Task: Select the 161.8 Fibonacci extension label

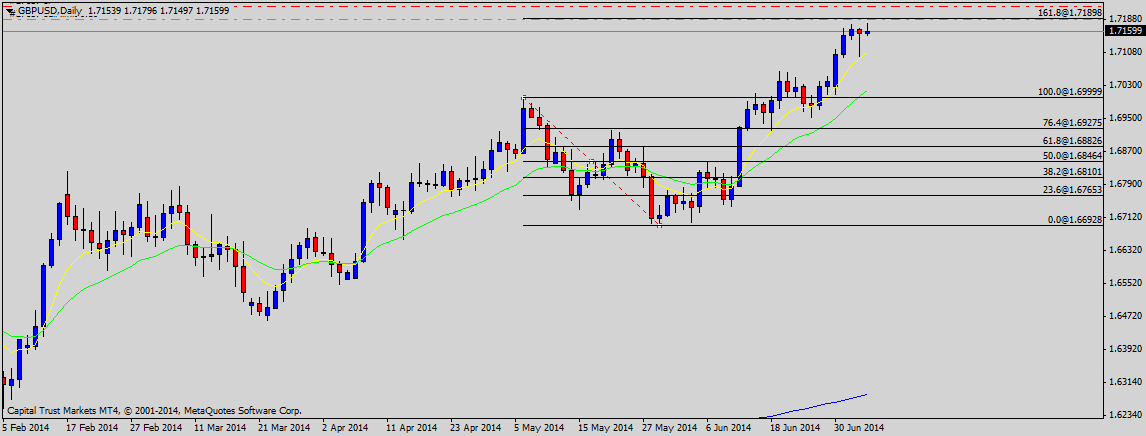Action: click(x=1070, y=13)
